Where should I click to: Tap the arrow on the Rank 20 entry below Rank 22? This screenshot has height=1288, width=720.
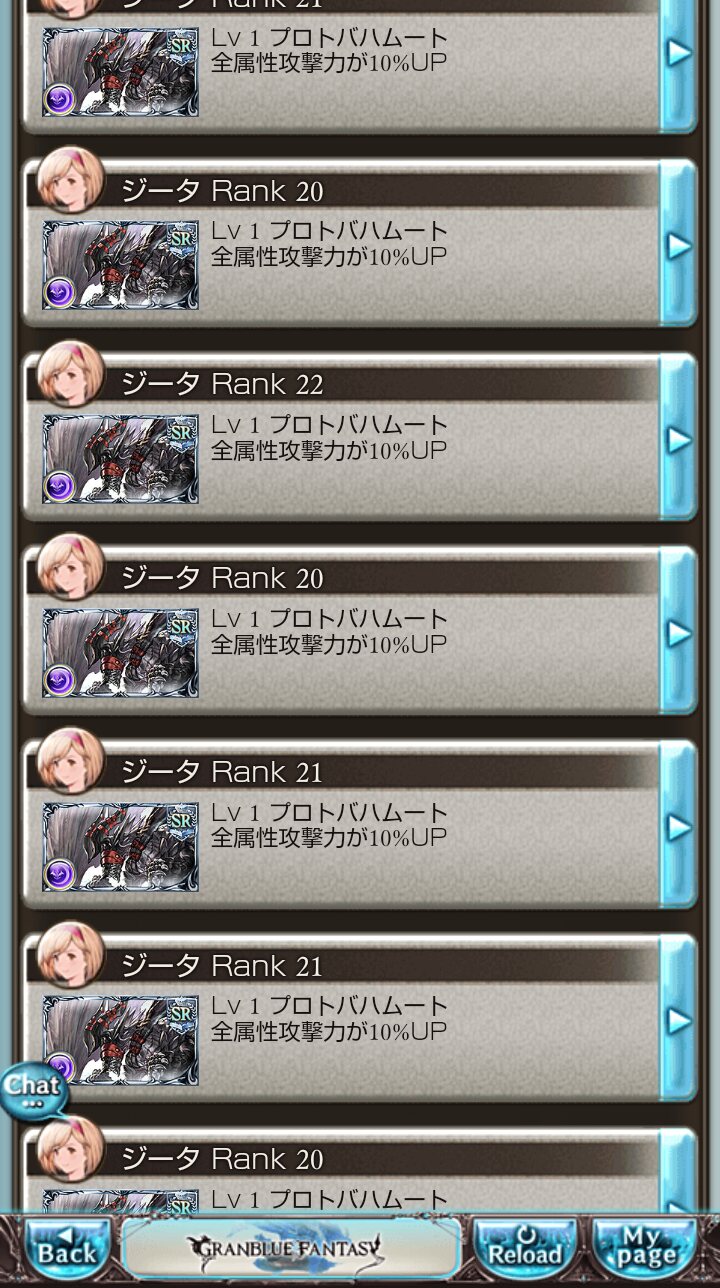[678, 633]
